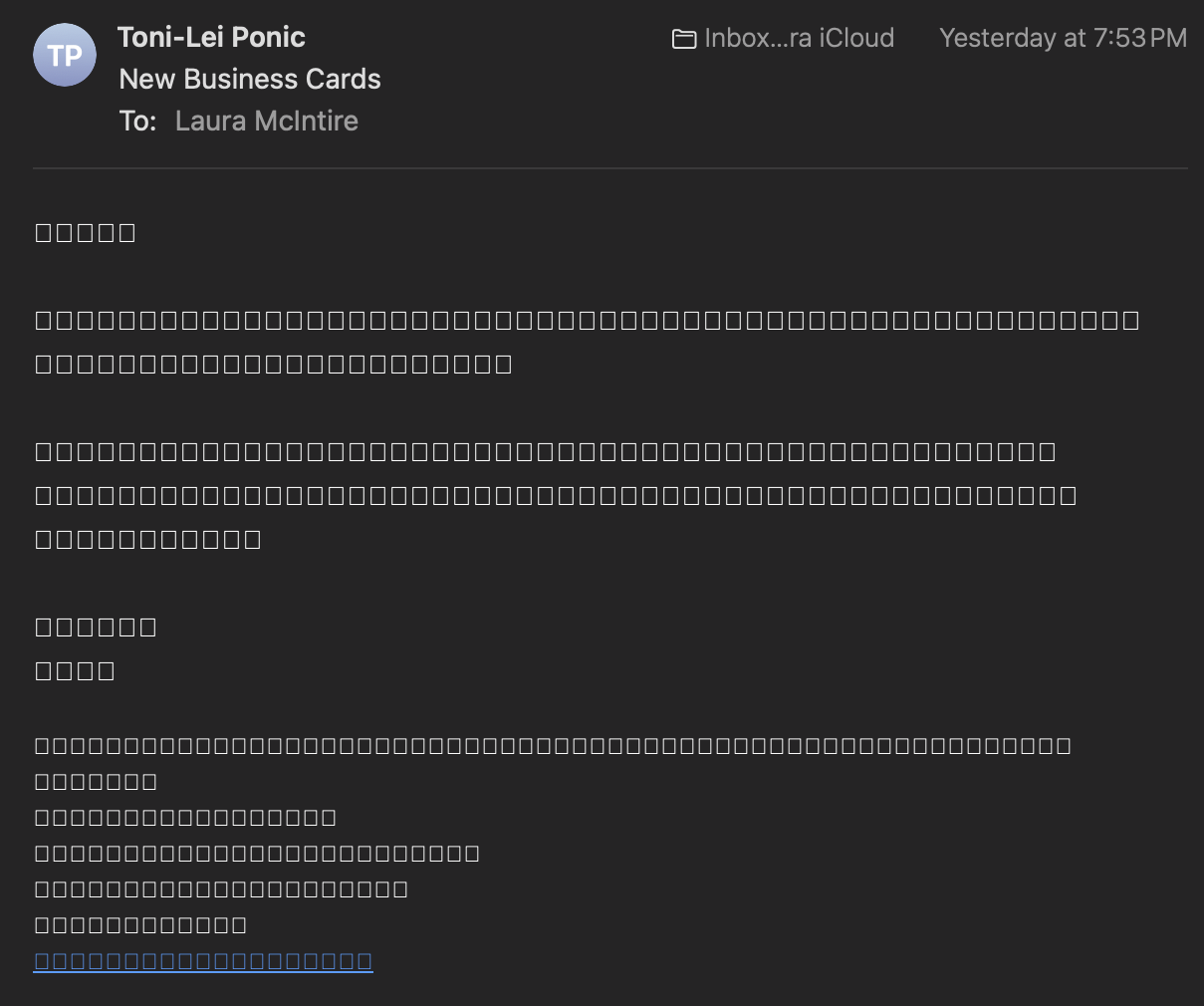Click the Inbox iCloud mailbox label
1204x1006 pixels.
pyautogui.click(x=799, y=38)
